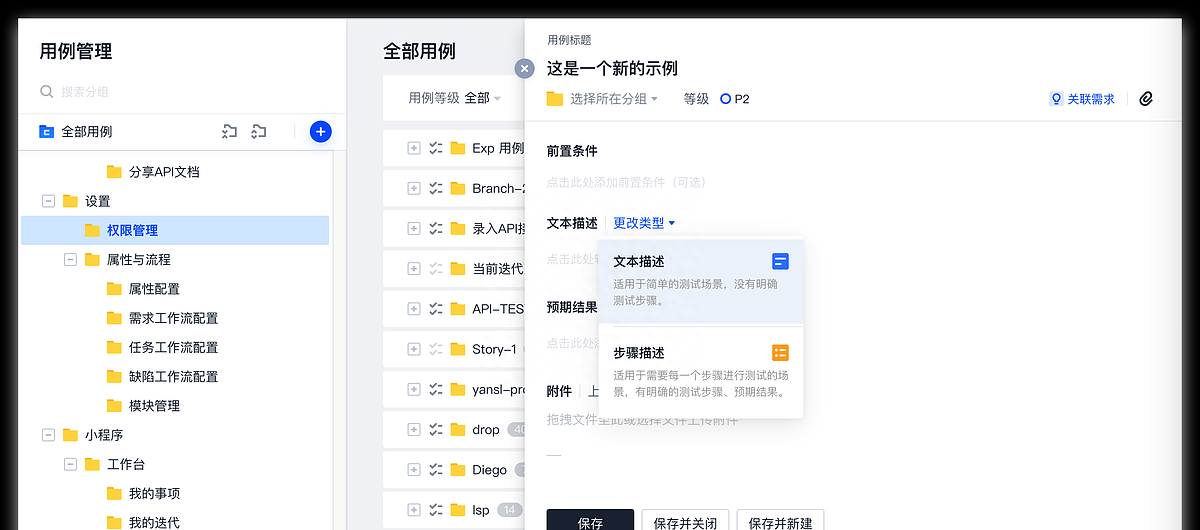1200x530 pixels.
Task: Click the 保存并关闭 button
Action: pos(685,521)
